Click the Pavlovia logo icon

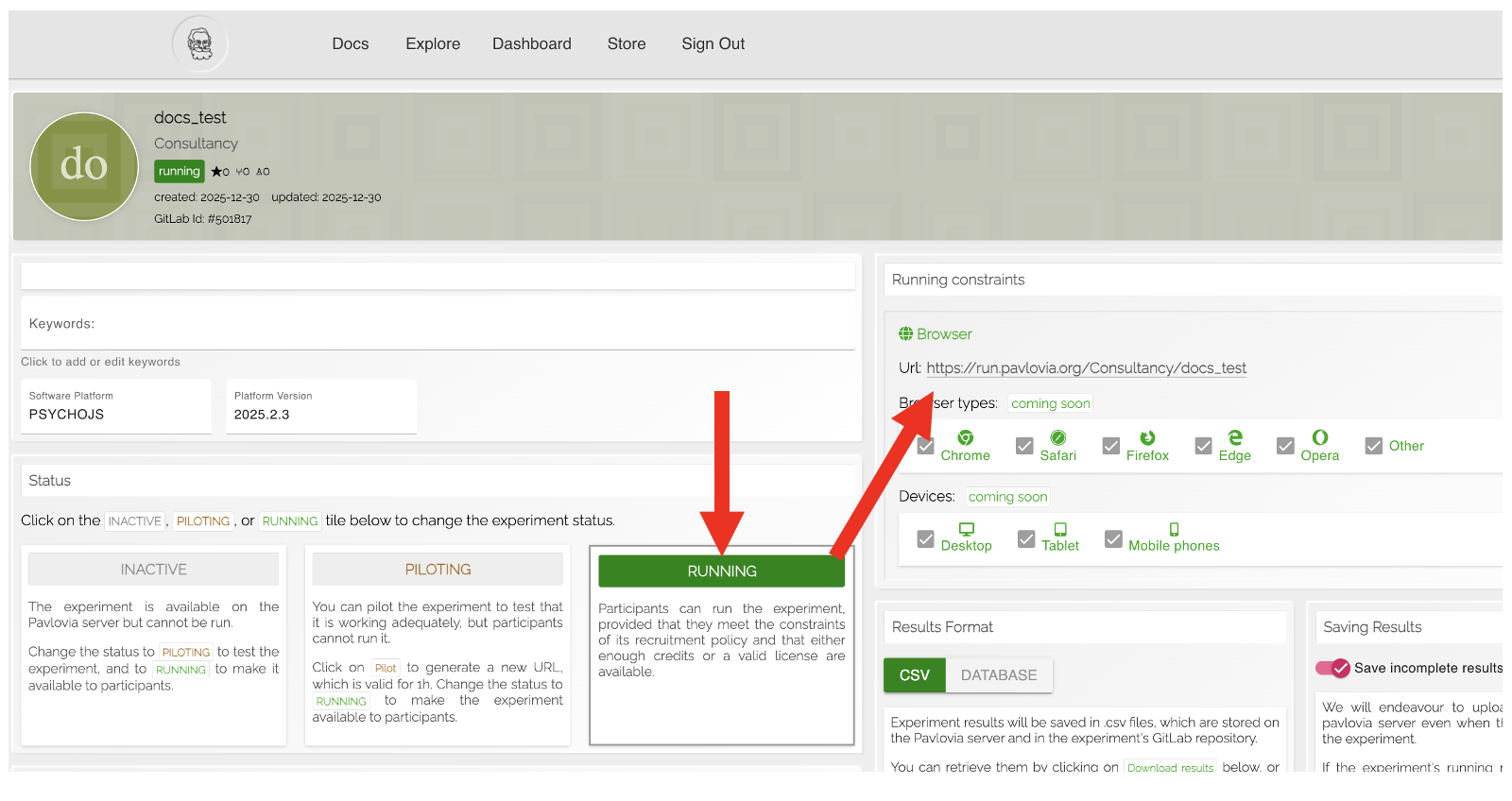199,43
